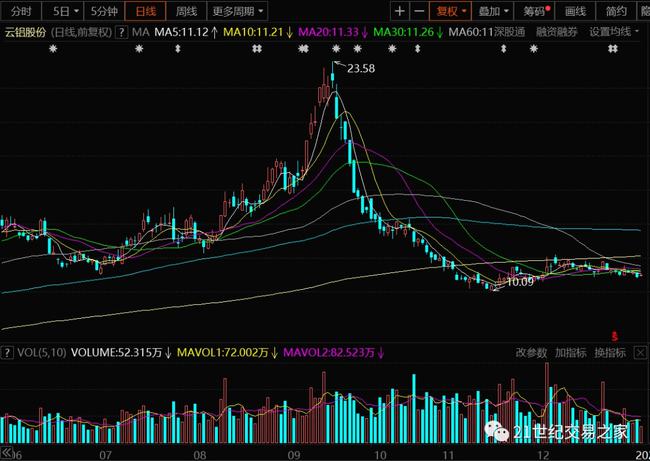650x461 pixels.
Task: Switch to the 分时 intraday tab
Action: click(21, 11)
